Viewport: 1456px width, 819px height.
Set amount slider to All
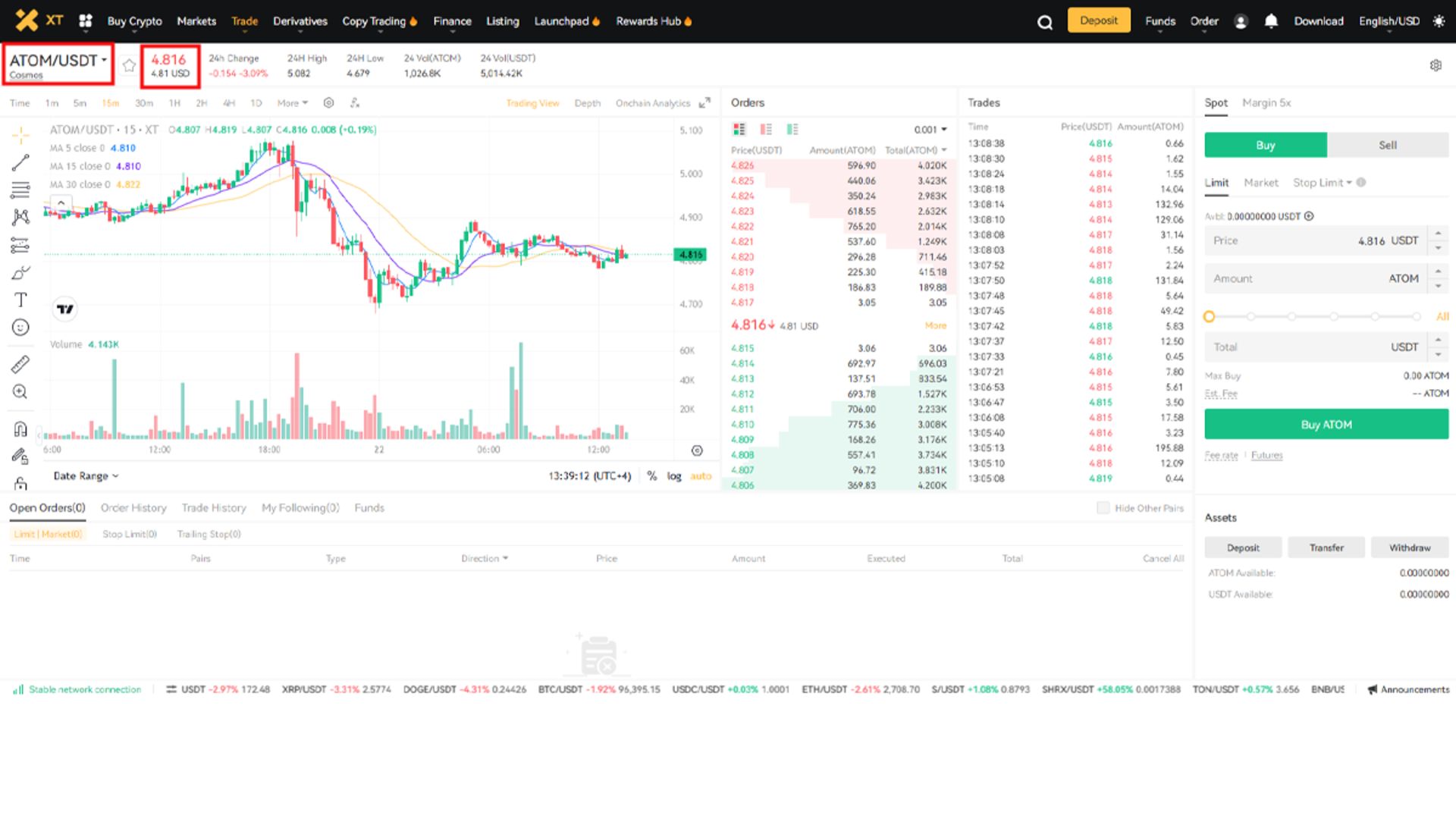tap(1442, 317)
